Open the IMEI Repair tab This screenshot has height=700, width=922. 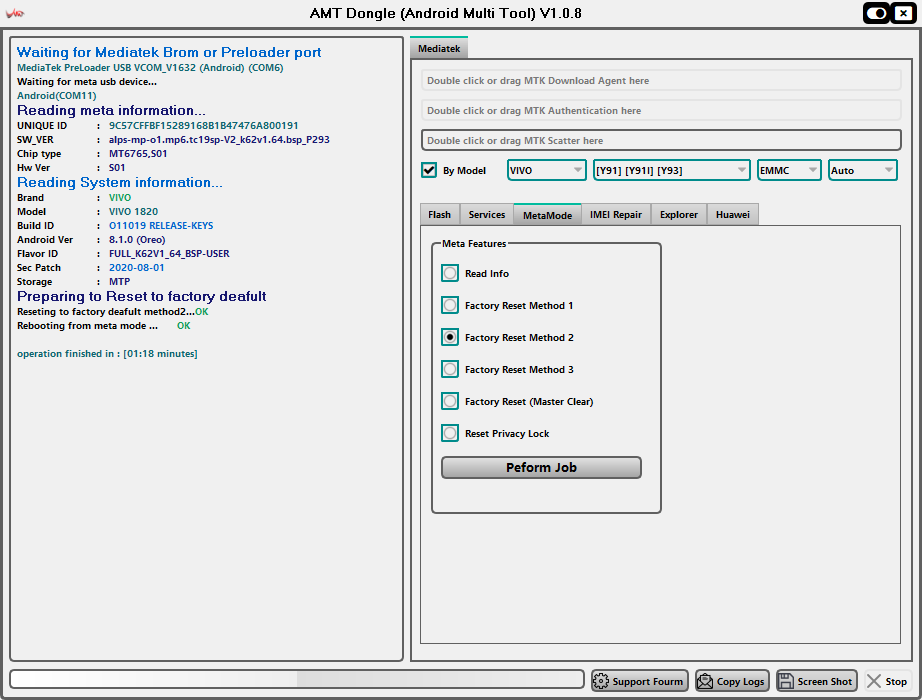point(616,215)
